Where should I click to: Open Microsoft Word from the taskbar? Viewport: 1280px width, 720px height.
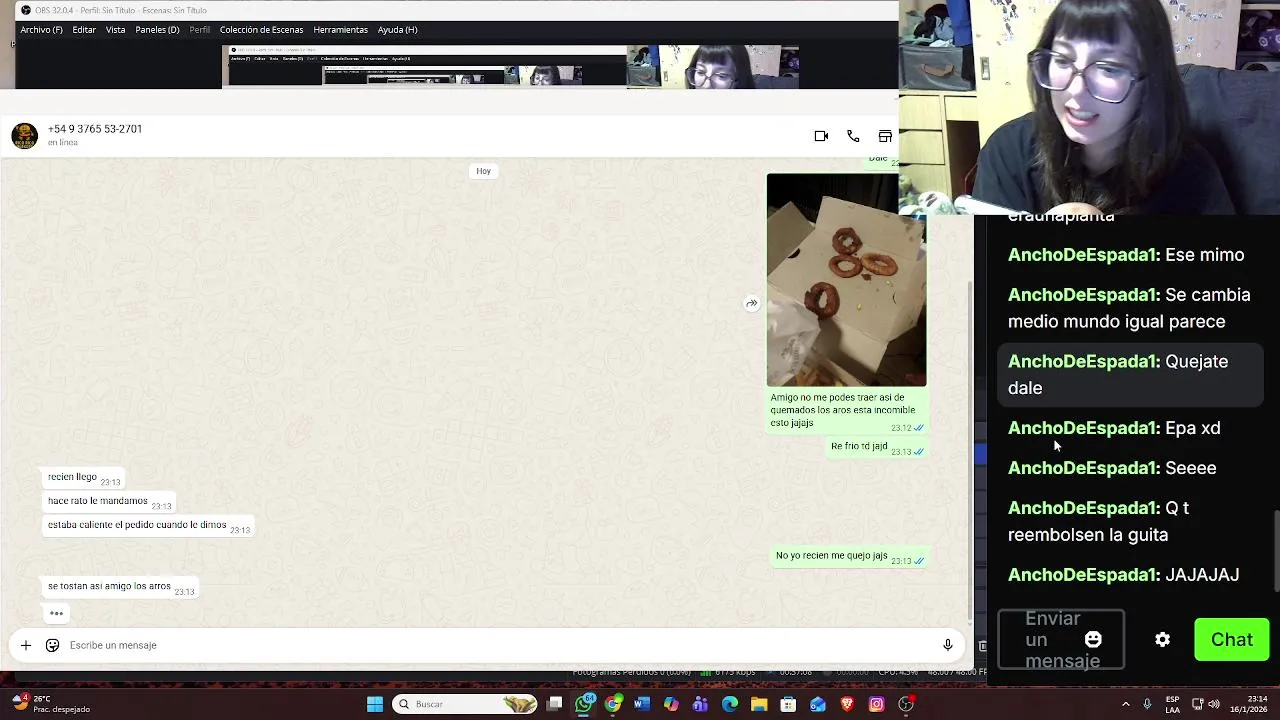(642, 704)
